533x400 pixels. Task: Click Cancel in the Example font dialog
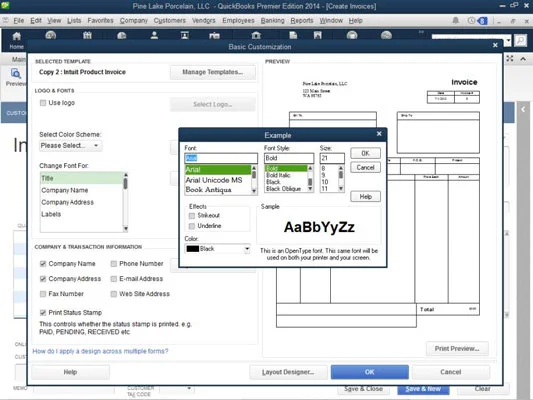pos(365,168)
